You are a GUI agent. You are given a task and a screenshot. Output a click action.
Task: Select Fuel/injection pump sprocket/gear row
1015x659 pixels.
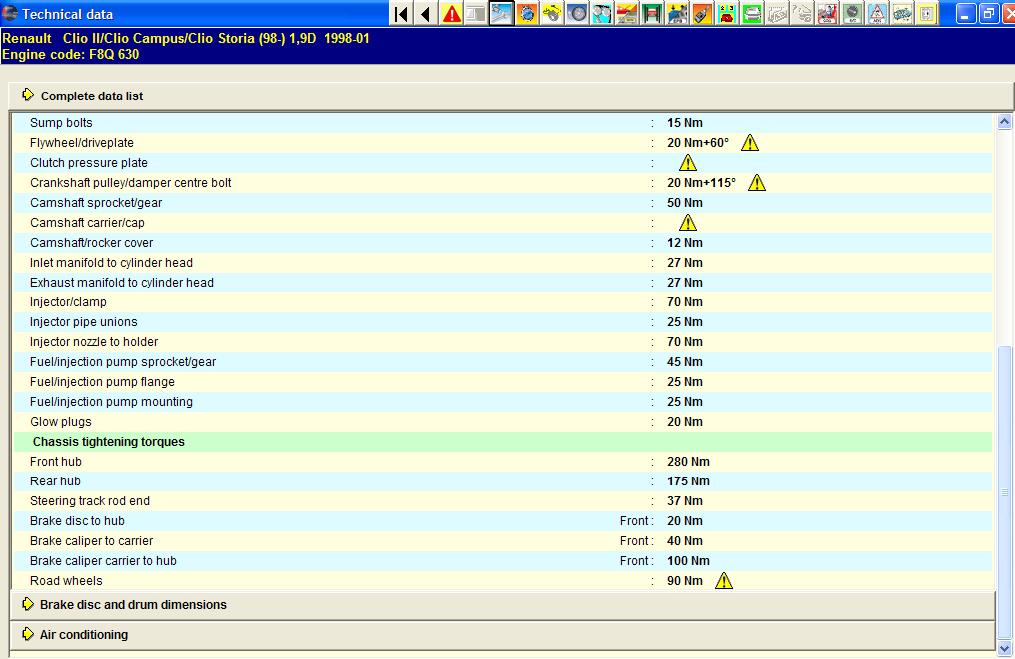502,362
